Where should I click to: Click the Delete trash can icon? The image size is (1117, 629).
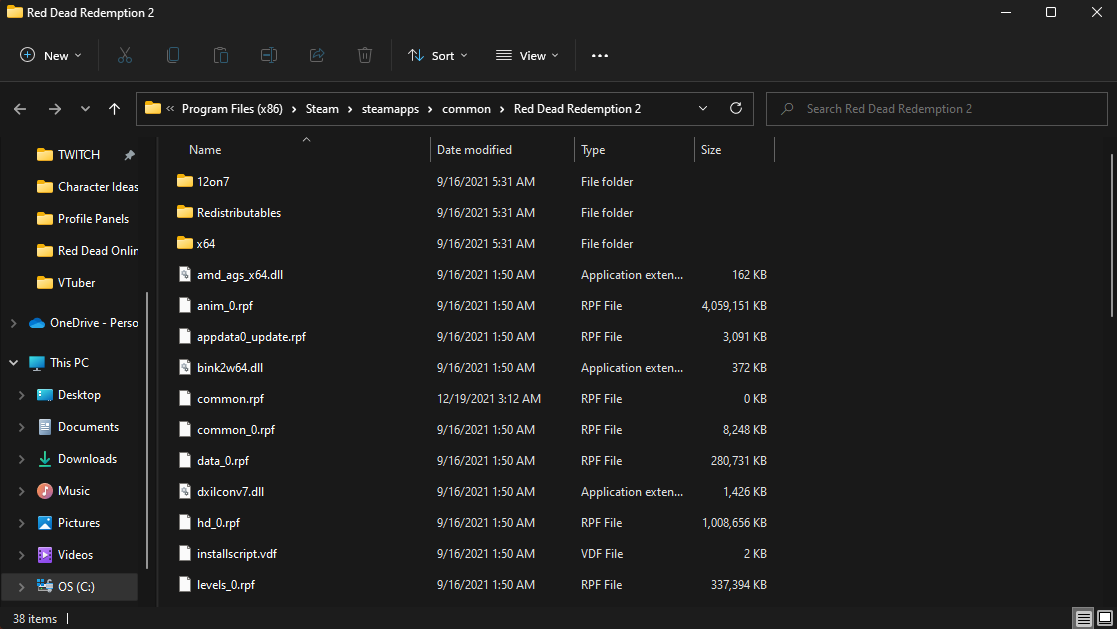365,56
